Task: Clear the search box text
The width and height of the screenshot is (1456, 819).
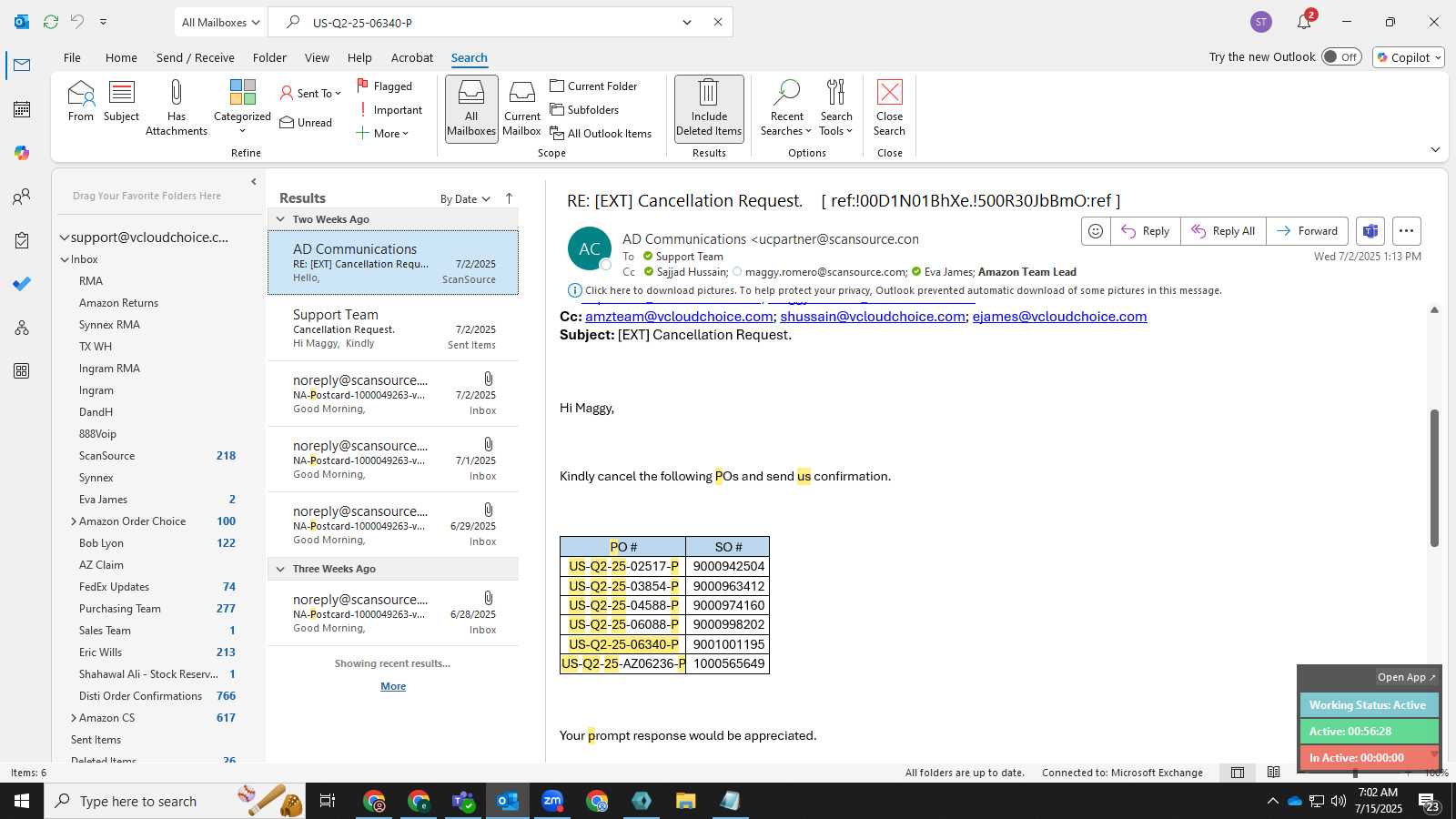Action: click(x=718, y=22)
